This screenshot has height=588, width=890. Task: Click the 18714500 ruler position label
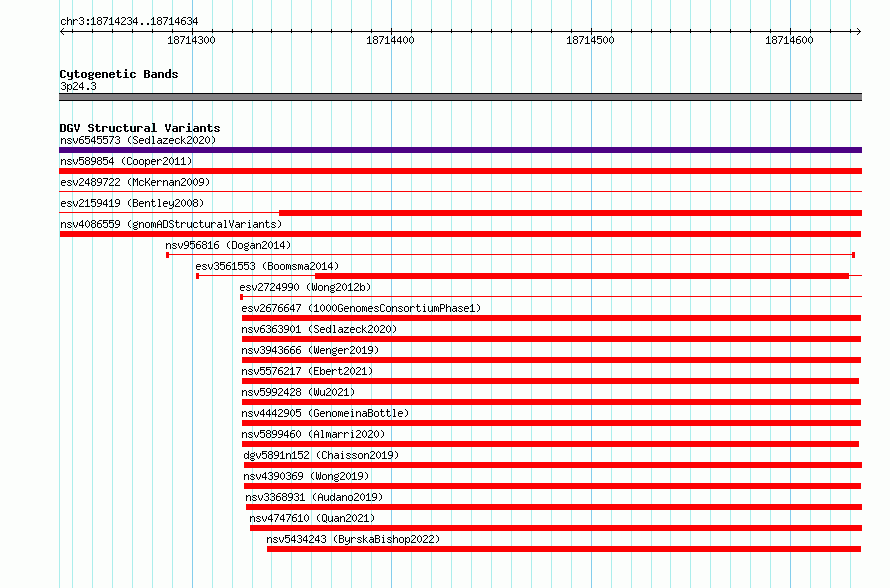pyautogui.click(x=590, y=40)
